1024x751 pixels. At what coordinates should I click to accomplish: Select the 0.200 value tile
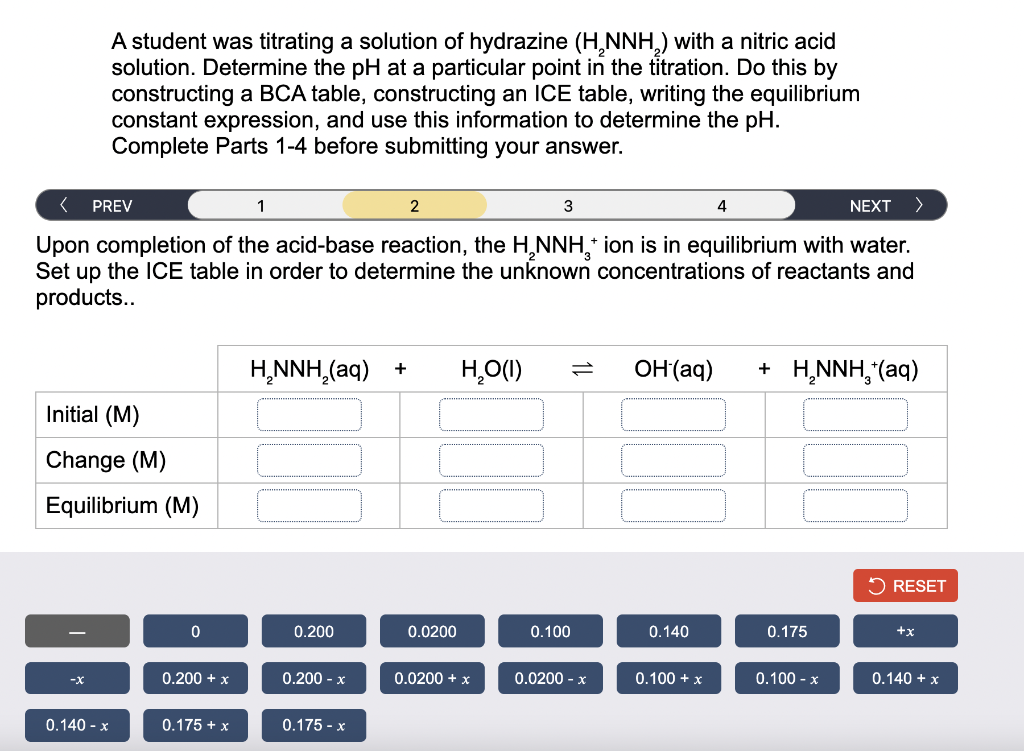[313, 631]
